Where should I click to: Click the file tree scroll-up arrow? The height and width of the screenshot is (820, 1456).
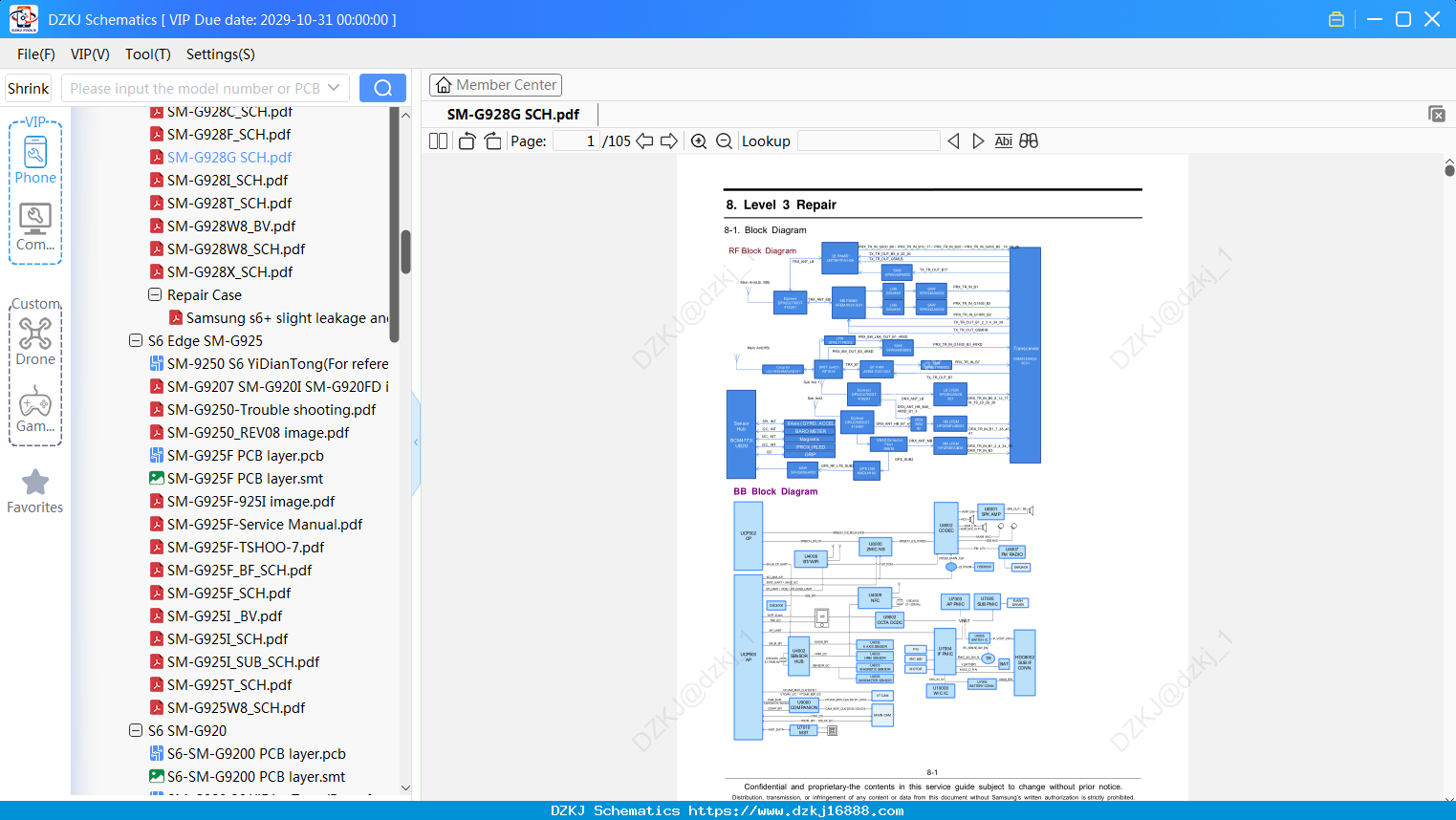click(405, 115)
